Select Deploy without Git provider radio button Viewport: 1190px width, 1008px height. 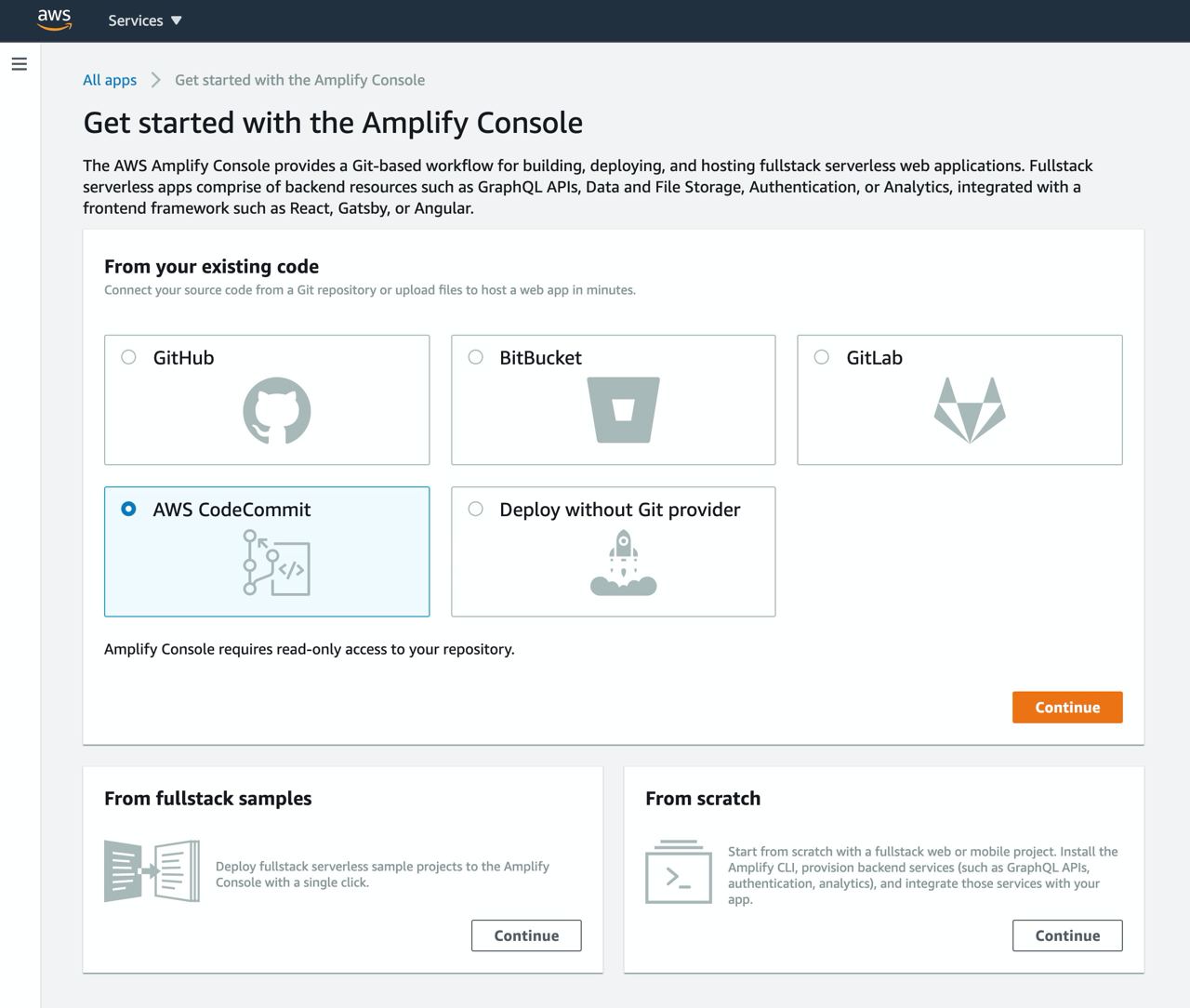click(476, 509)
